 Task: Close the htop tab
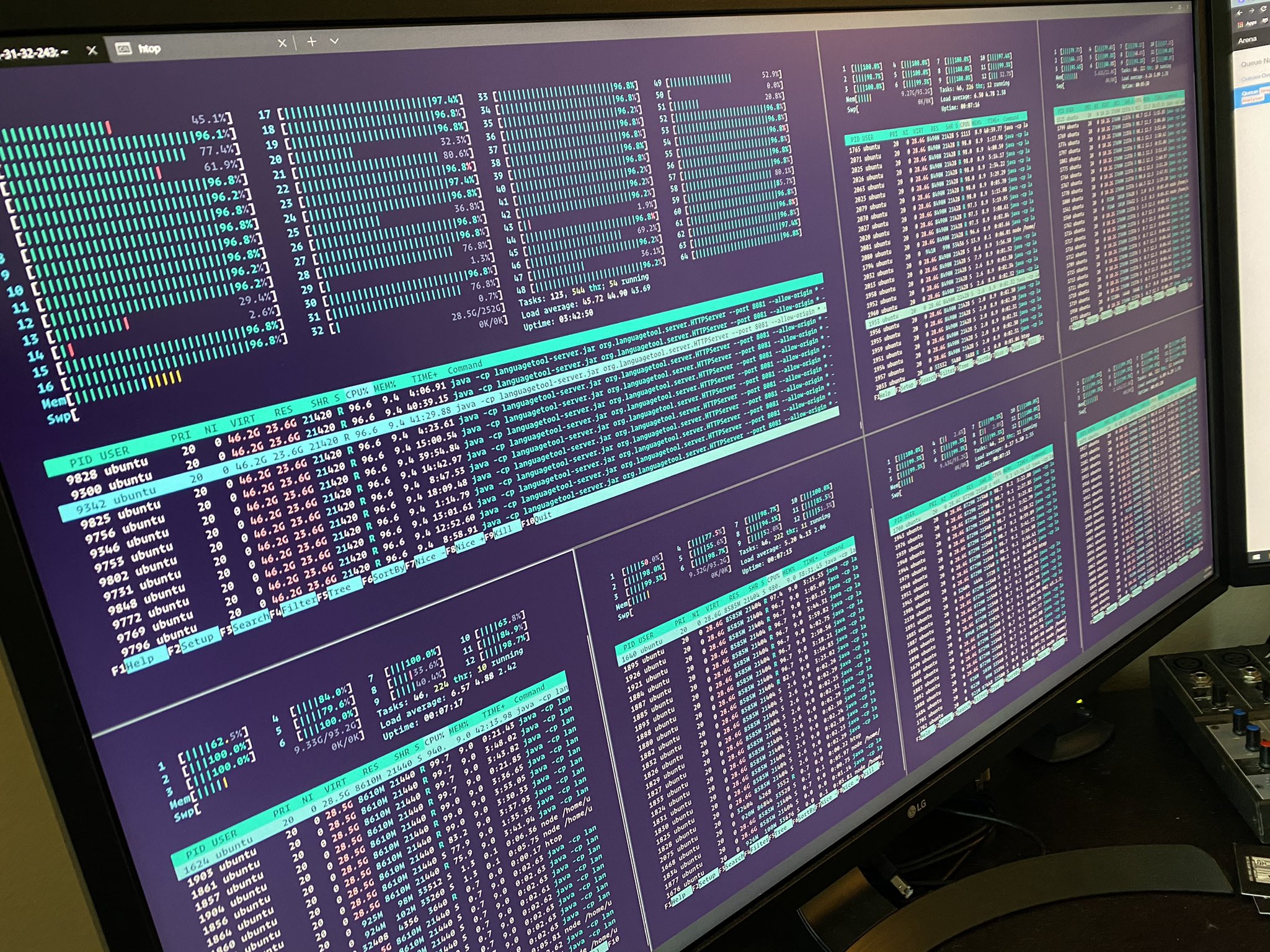click(282, 43)
